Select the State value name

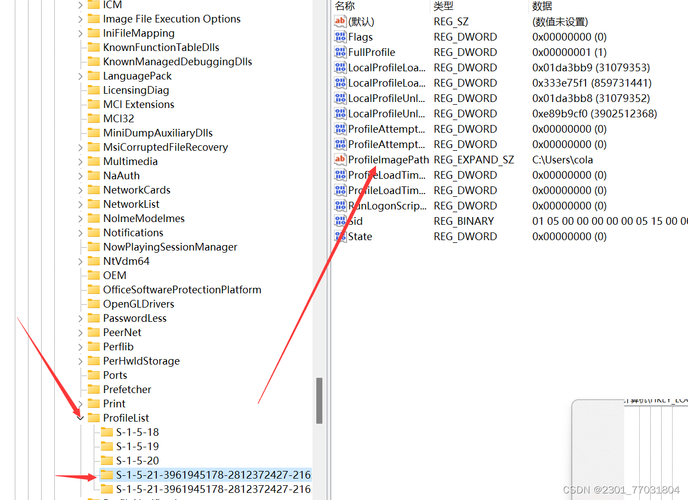click(x=360, y=236)
